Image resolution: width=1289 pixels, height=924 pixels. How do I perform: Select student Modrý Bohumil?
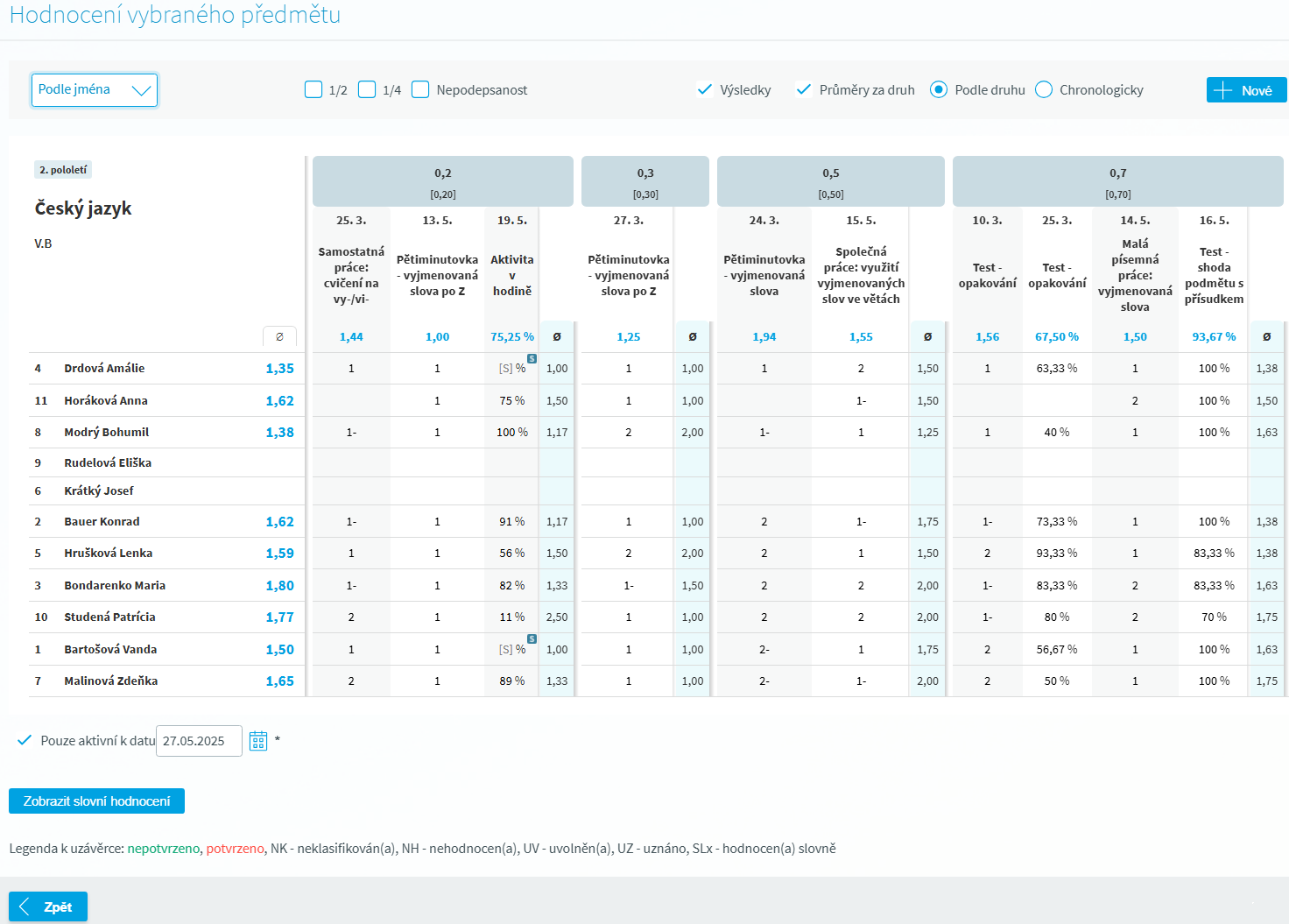[x=107, y=432]
